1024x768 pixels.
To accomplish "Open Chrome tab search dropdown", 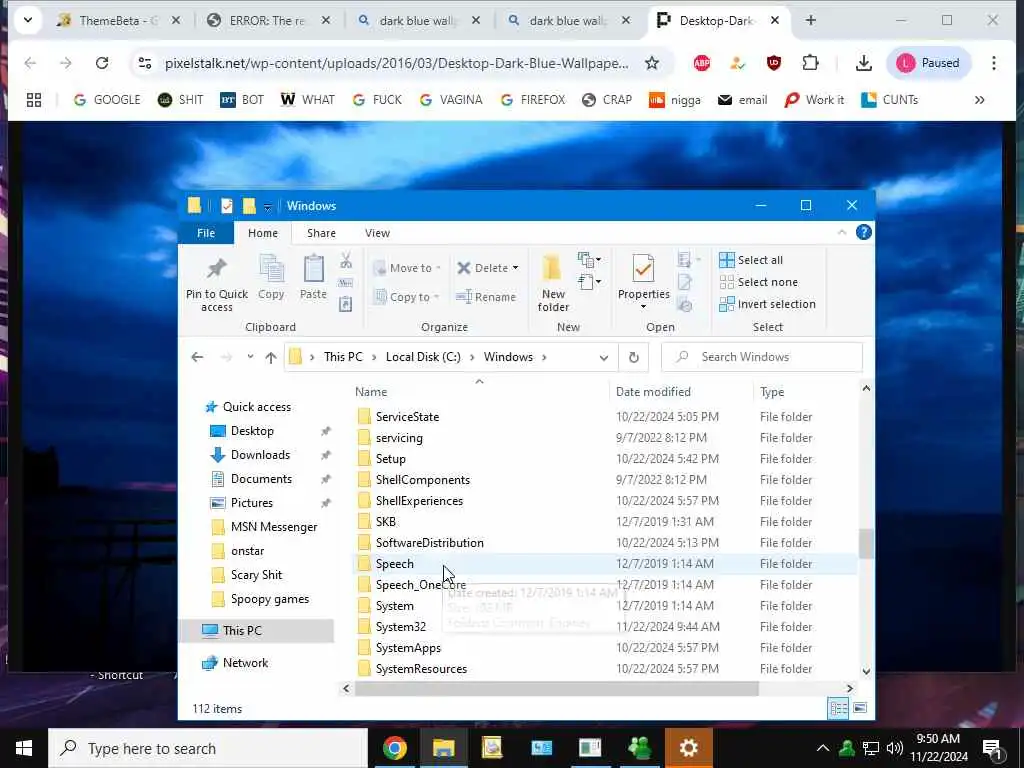I will [x=28, y=20].
